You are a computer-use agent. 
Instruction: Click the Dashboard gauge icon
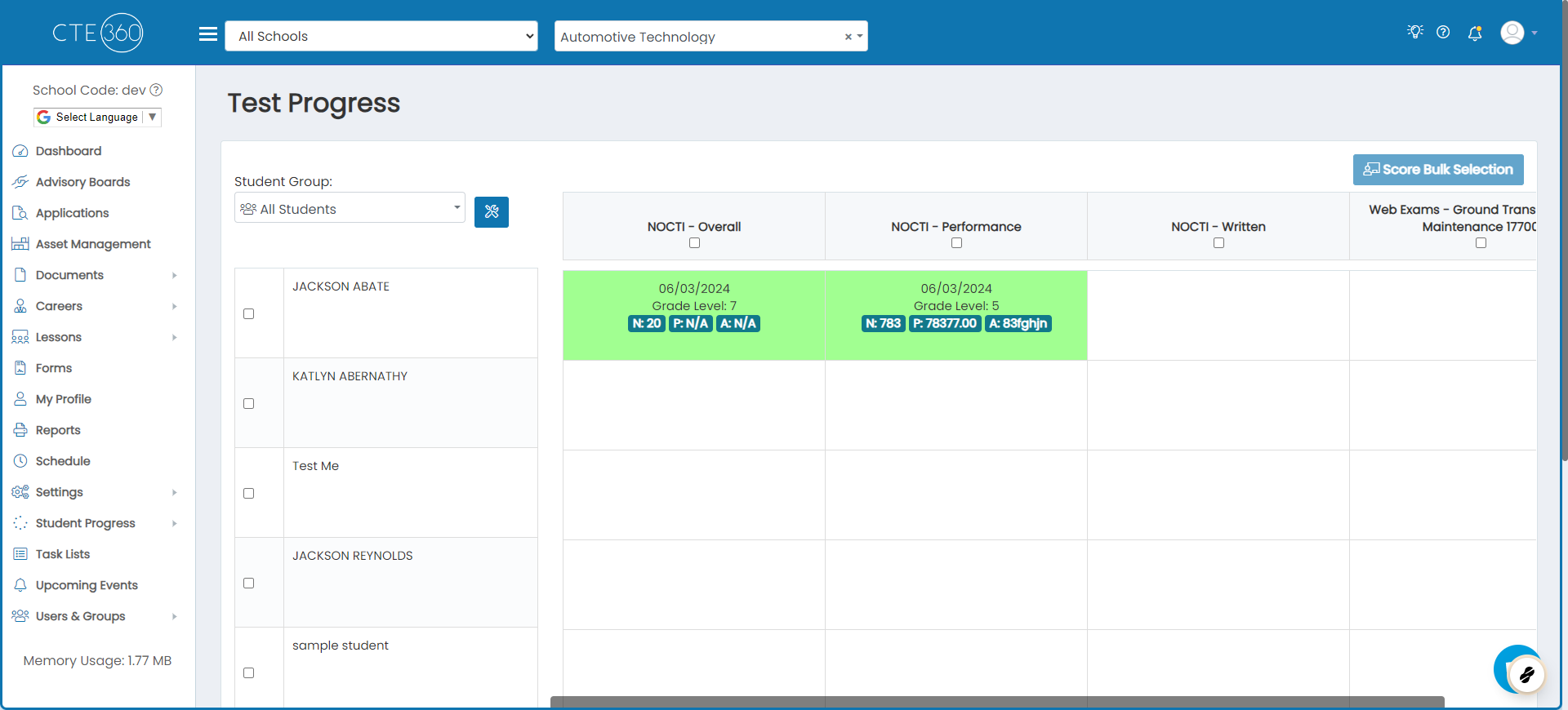click(x=20, y=151)
